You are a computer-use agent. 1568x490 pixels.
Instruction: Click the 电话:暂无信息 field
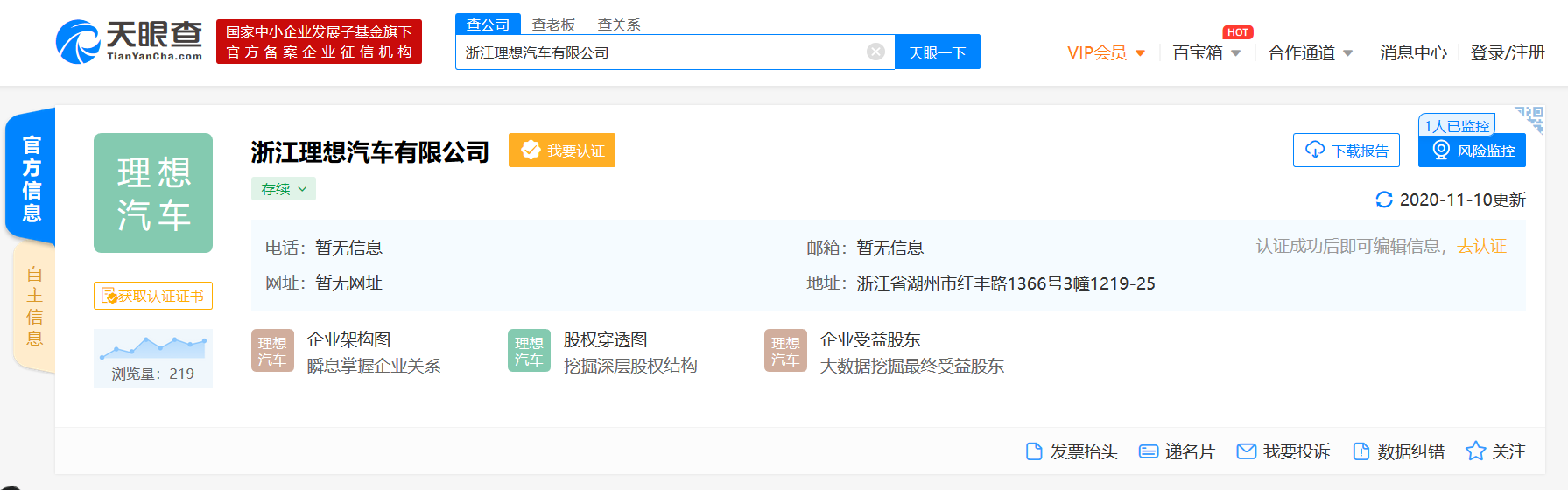[x=324, y=248]
